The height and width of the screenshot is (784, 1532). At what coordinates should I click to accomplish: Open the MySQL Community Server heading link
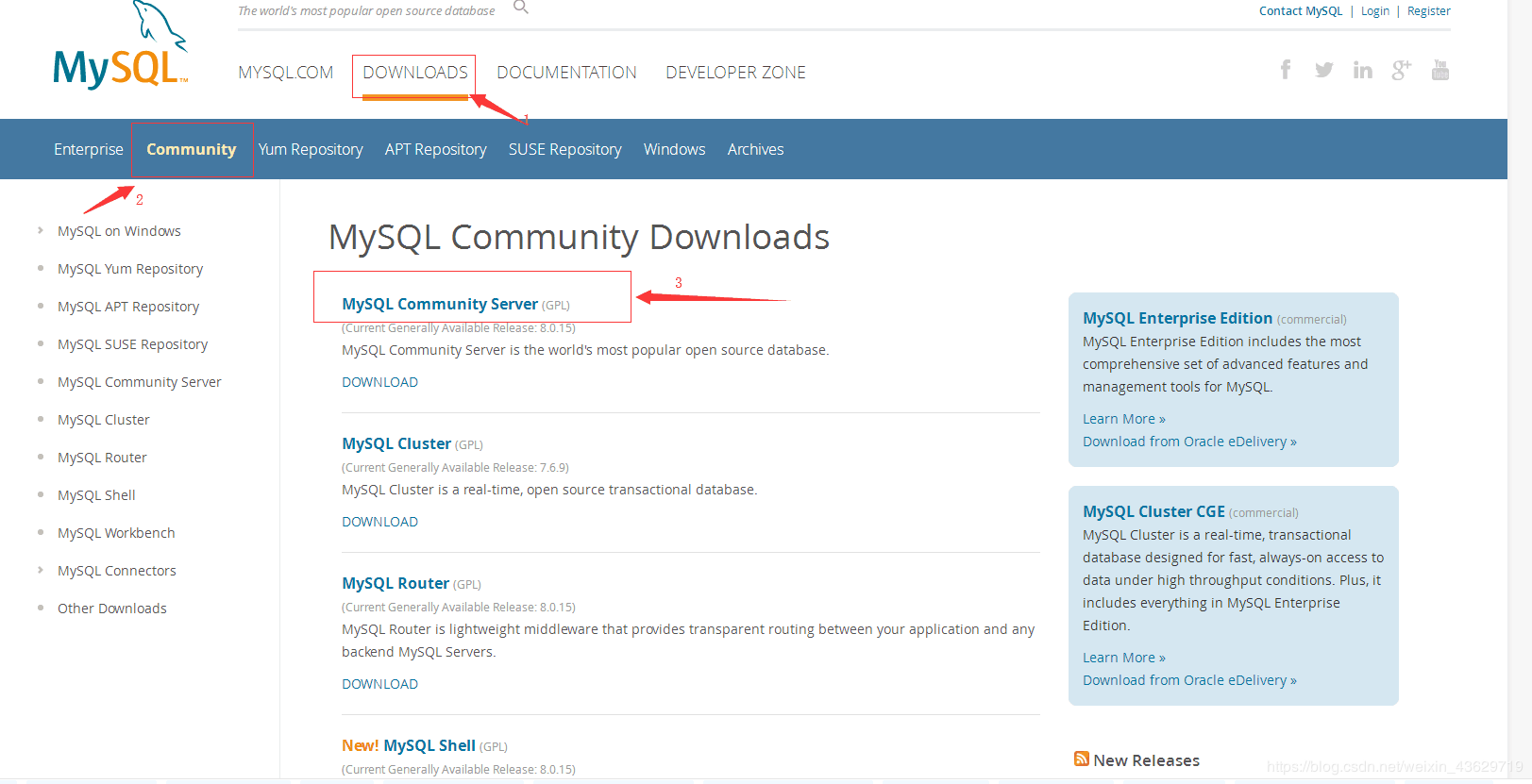point(440,304)
